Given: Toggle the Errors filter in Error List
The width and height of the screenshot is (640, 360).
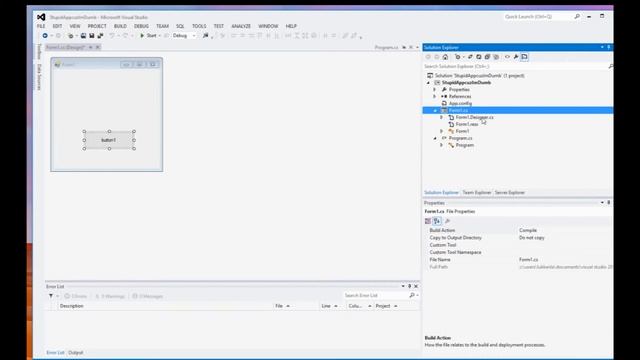Looking at the screenshot, I should click(76, 296).
